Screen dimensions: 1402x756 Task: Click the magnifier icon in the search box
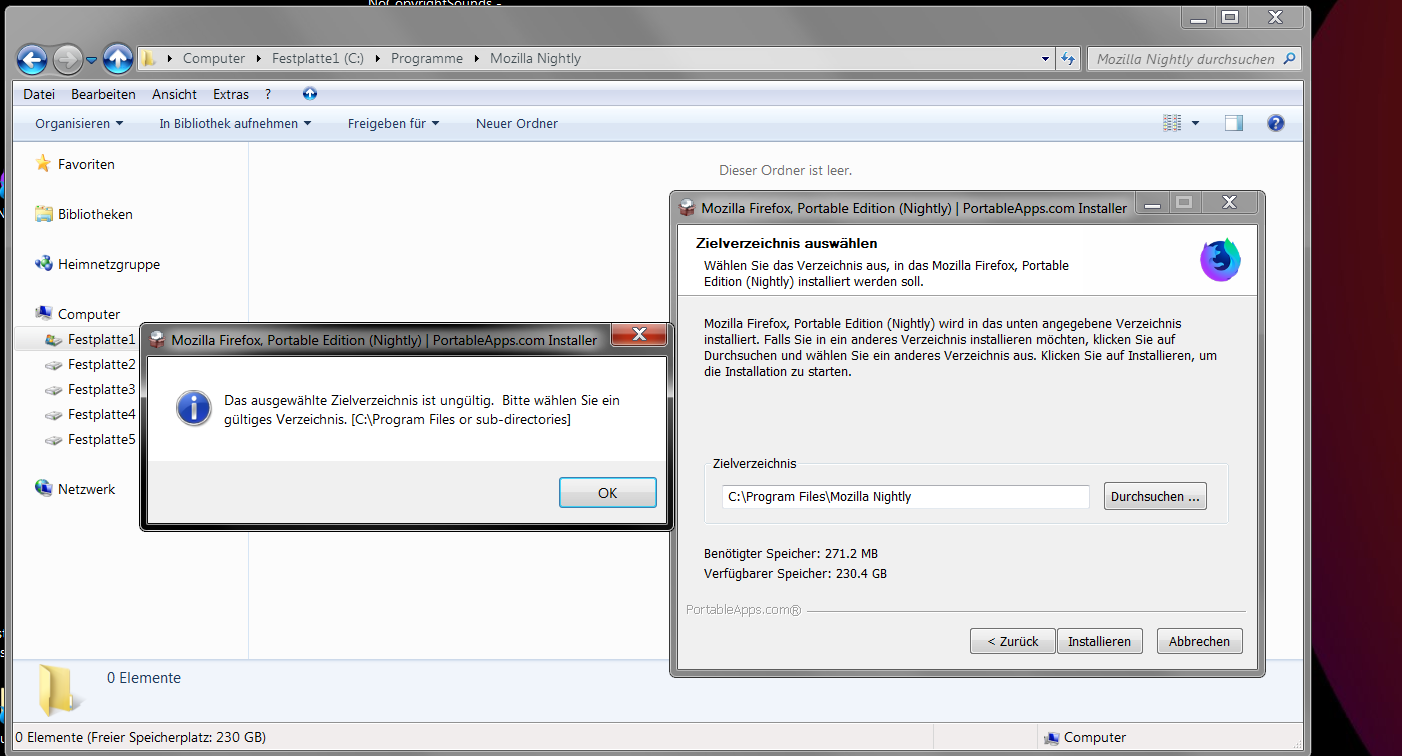click(1289, 58)
